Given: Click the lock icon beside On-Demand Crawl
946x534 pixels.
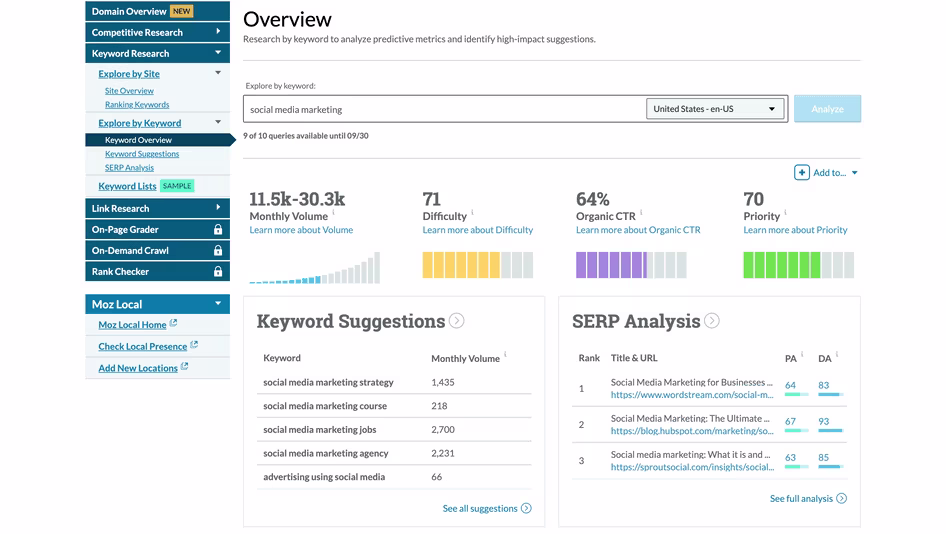Looking at the screenshot, I should coord(218,250).
